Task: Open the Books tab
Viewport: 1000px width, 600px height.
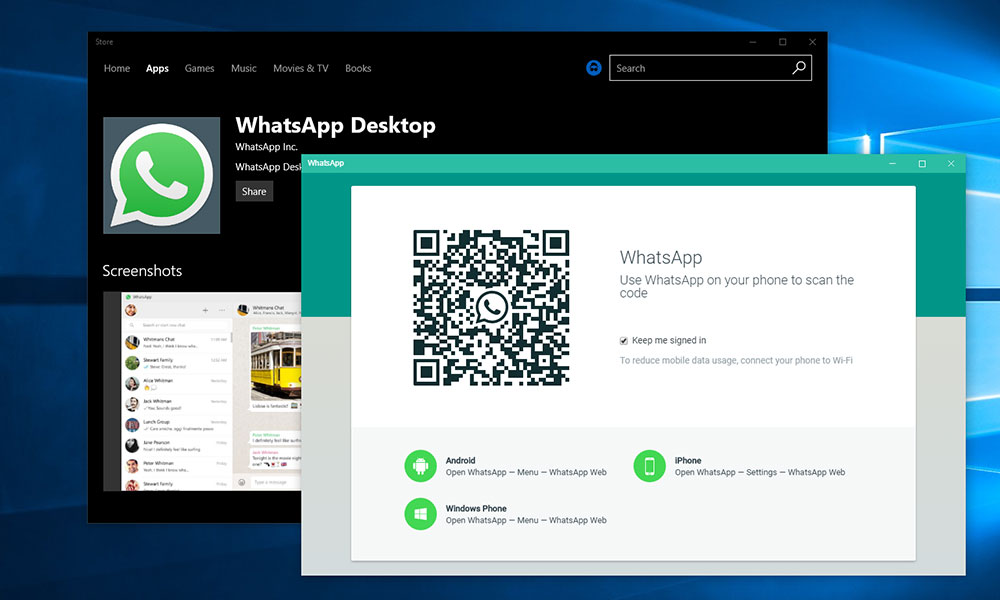Action: (x=358, y=69)
